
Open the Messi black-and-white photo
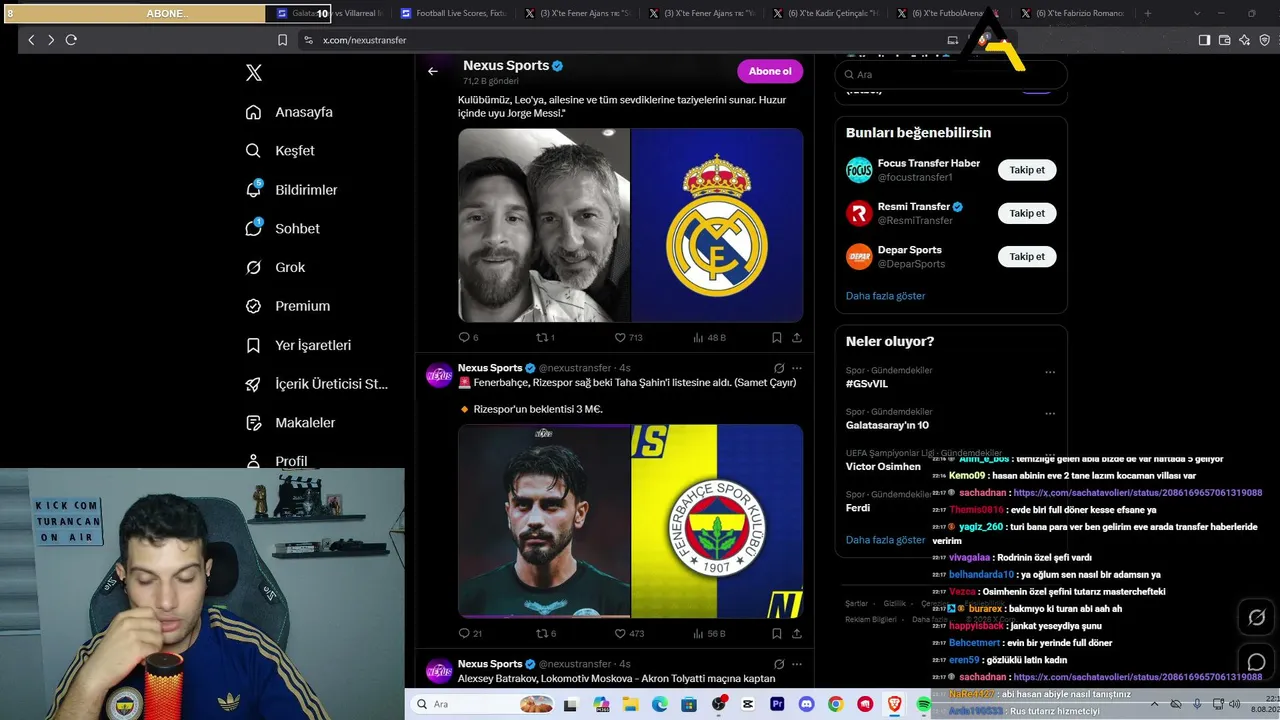(544, 225)
